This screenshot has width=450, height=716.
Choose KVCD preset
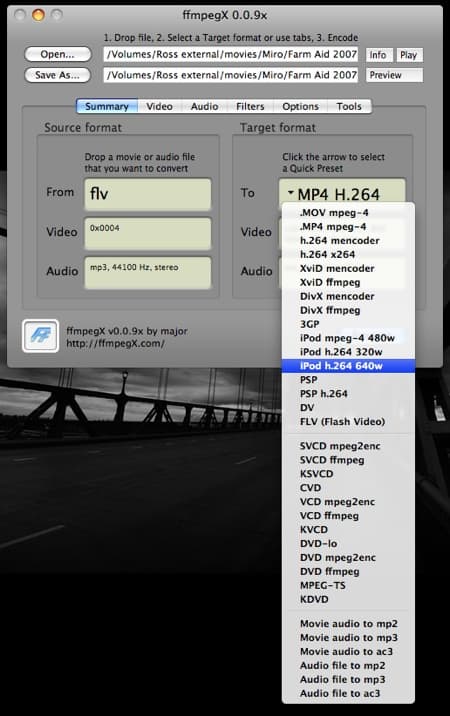point(348,530)
